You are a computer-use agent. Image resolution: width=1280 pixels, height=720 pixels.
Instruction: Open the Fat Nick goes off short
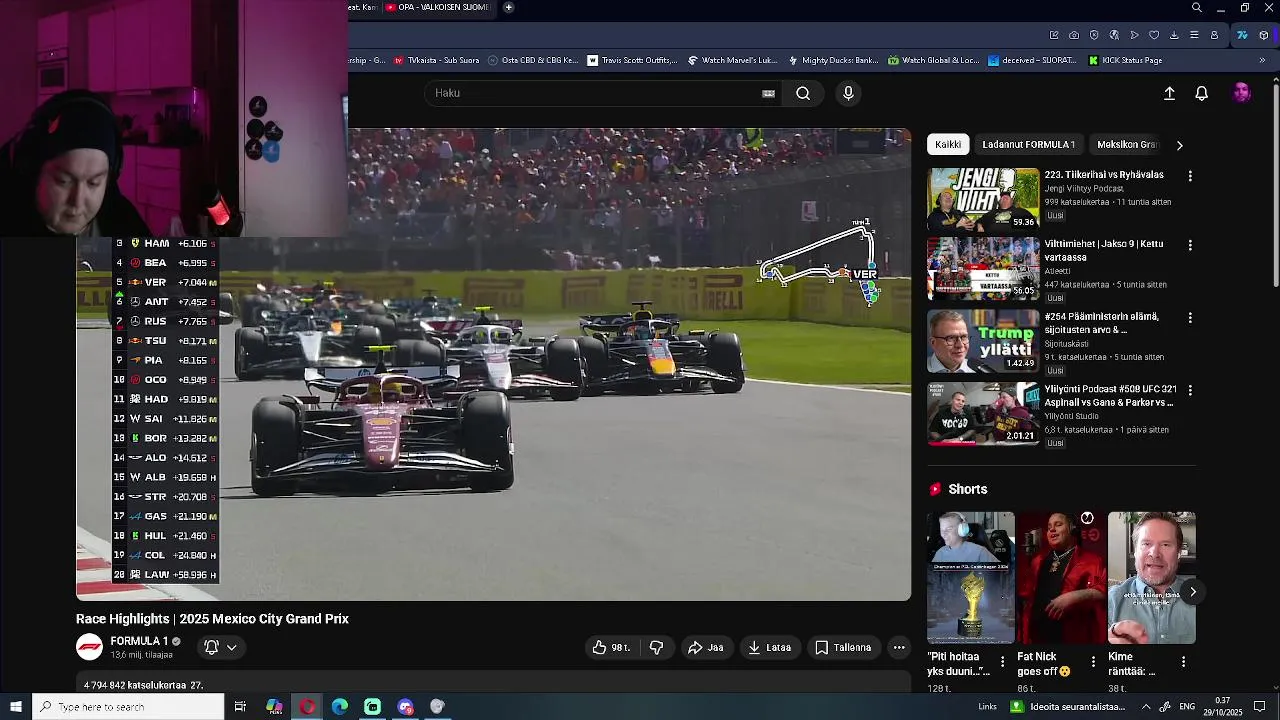[x=1061, y=578]
